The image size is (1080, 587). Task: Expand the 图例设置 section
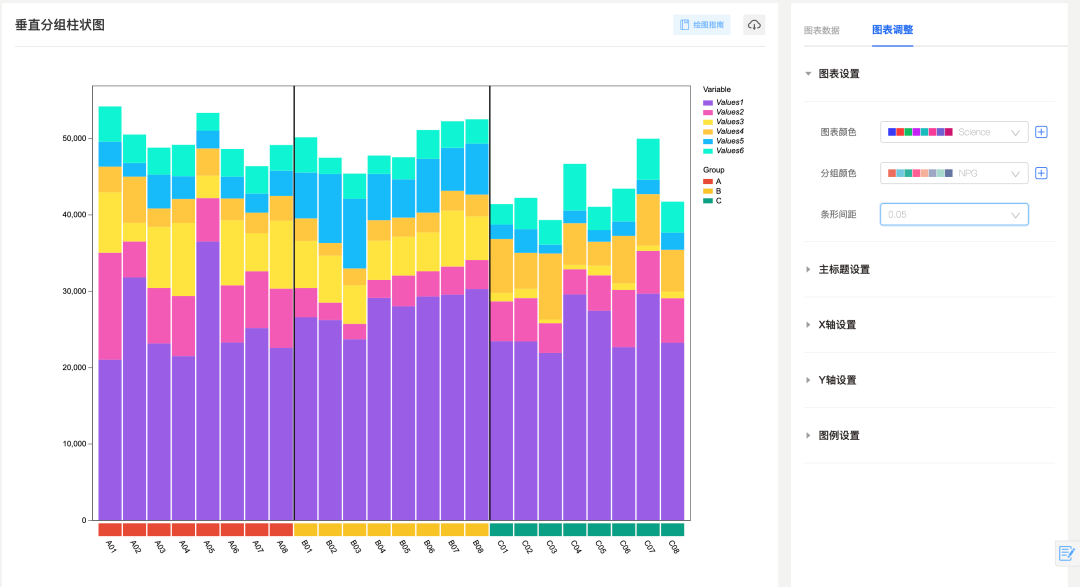pyautogui.click(x=838, y=435)
